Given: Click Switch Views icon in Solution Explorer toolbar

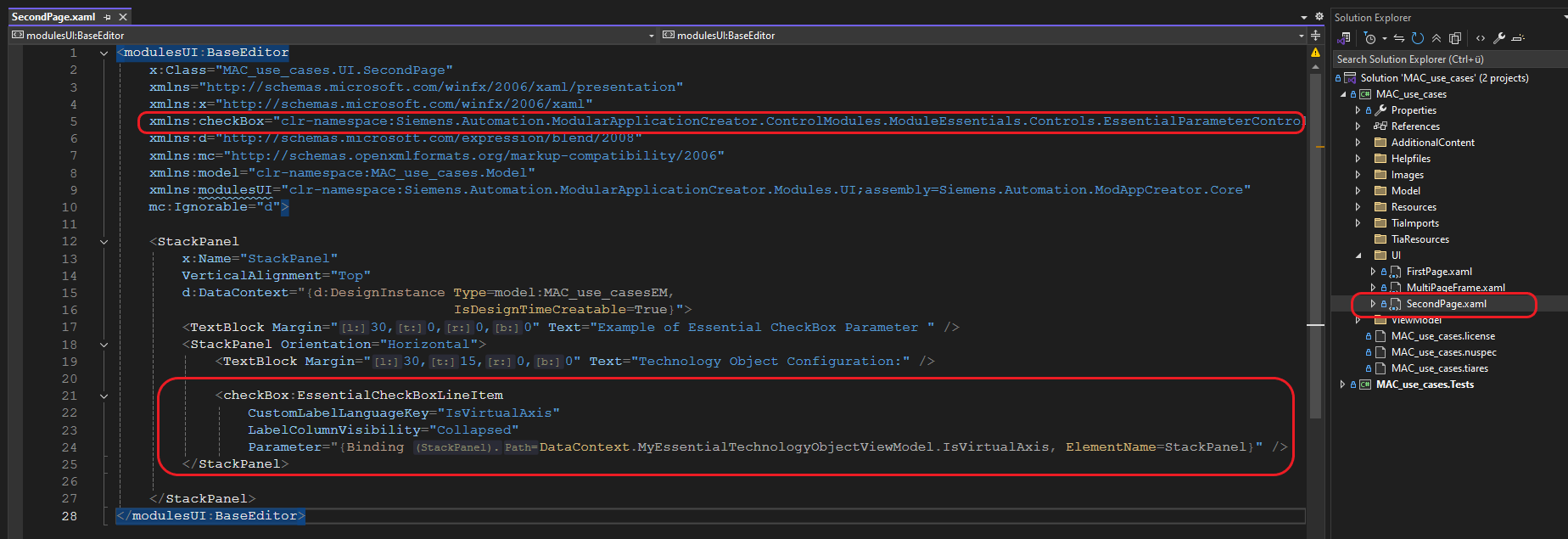Looking at the screenshot, I should [1343, 38].
